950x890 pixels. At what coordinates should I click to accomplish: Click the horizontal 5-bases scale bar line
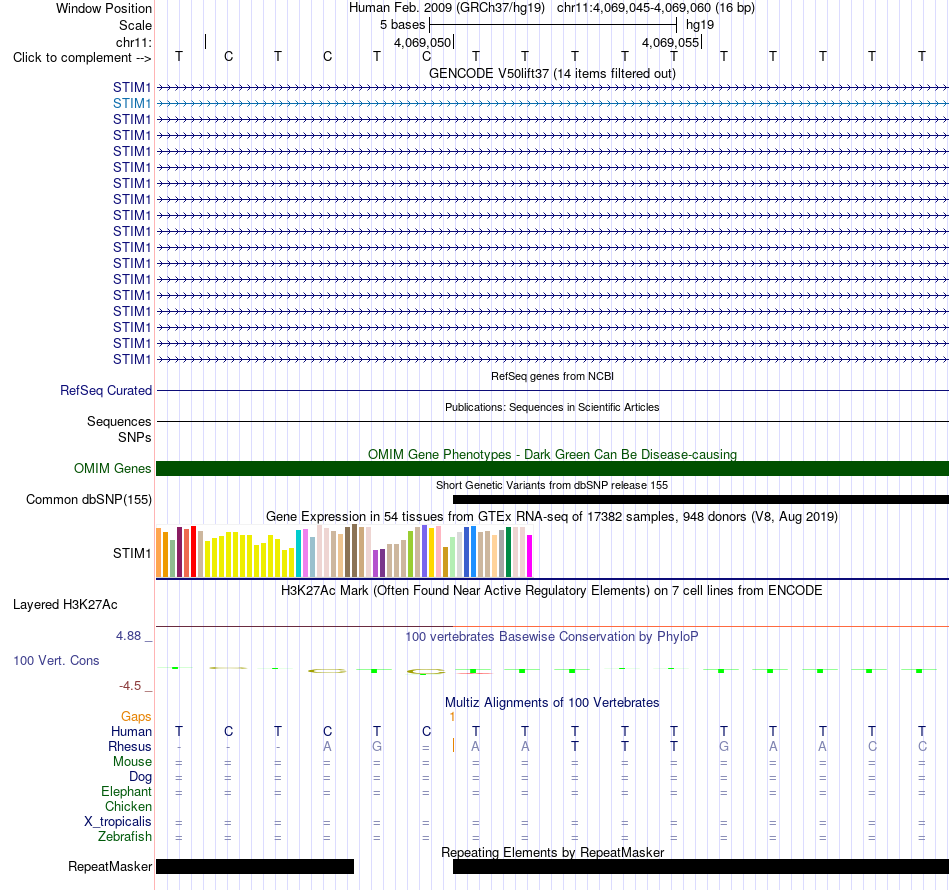pyautogui.click(x=553, y=25)
